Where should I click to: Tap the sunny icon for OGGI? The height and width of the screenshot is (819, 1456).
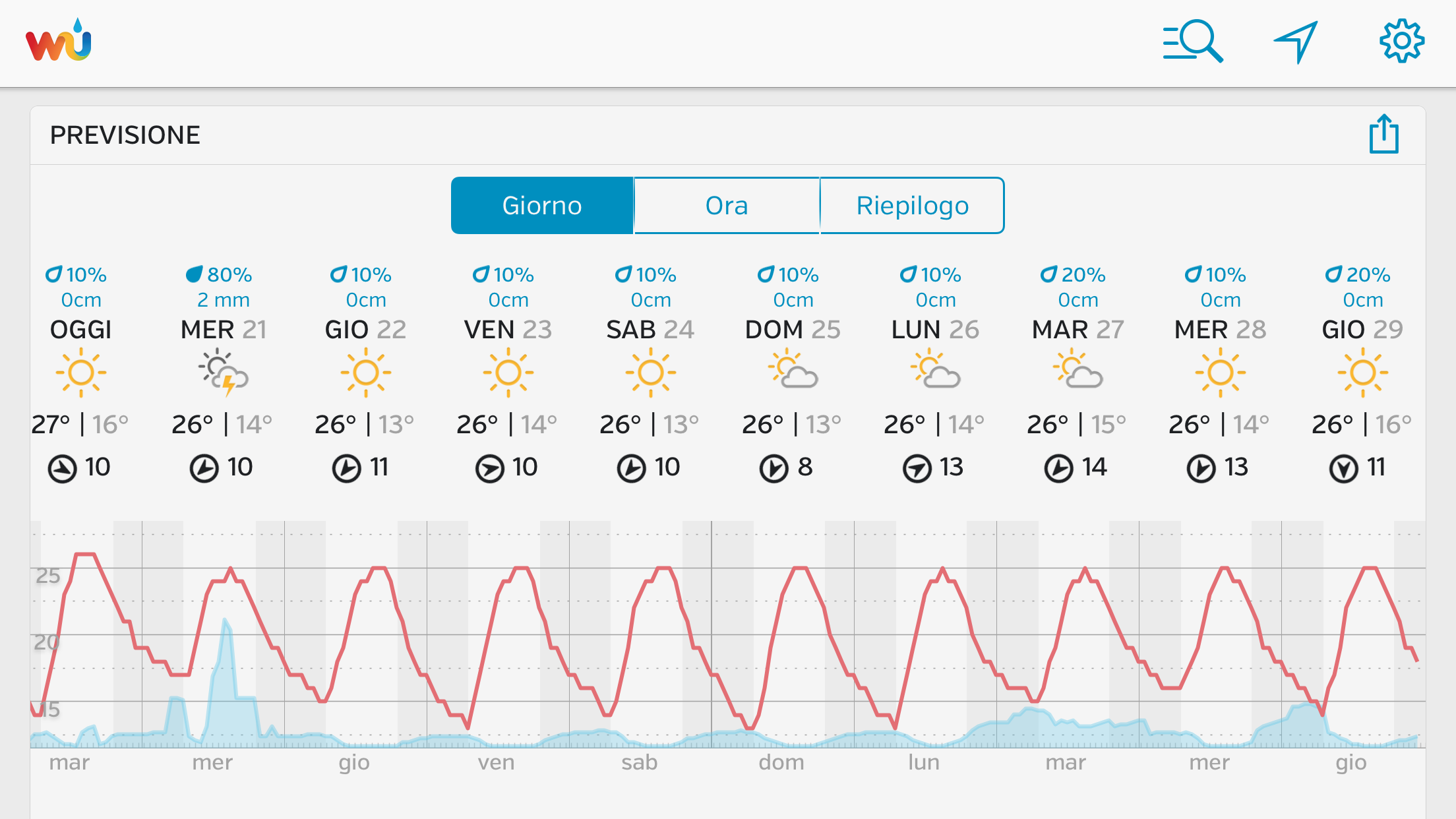[81, 373]
